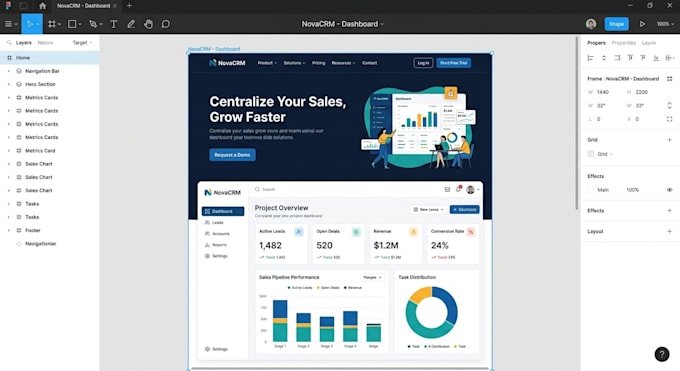The width and height of the screenshot is (680, 371).
Task: Switch to the Assets tab beside Layers
Action: [x=45, y=43]
